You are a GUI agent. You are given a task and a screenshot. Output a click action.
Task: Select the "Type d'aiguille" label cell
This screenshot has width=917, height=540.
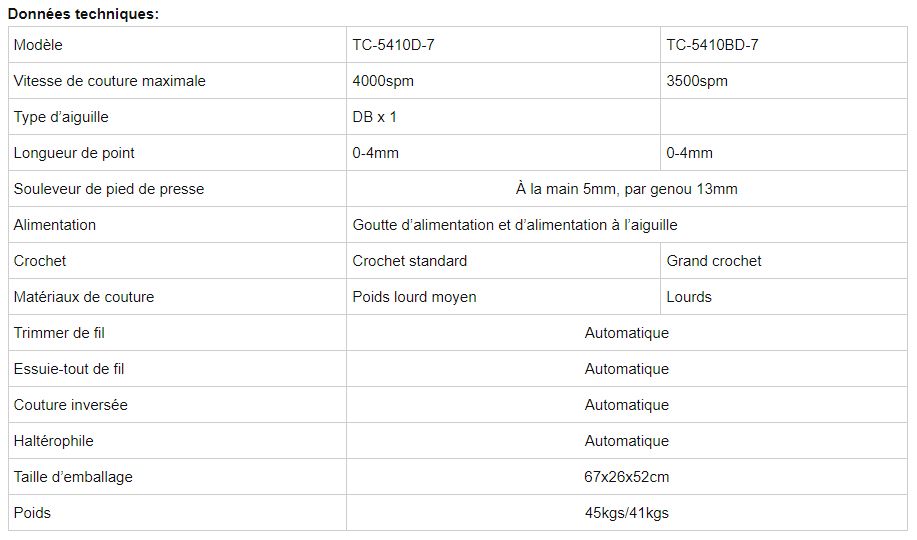pyautogui.click(x=61, y=117)
